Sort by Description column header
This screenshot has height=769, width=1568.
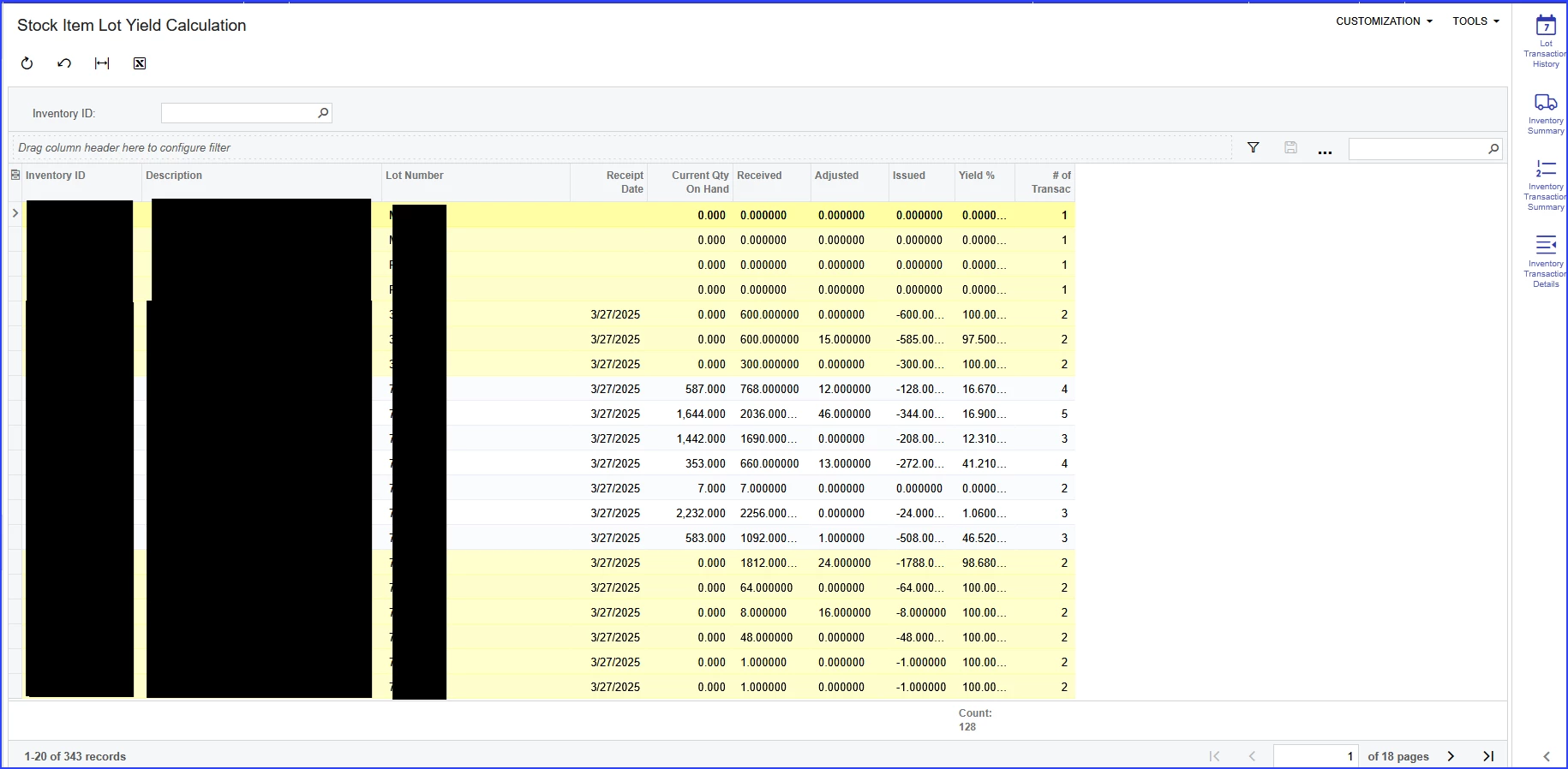click(261, 182)
